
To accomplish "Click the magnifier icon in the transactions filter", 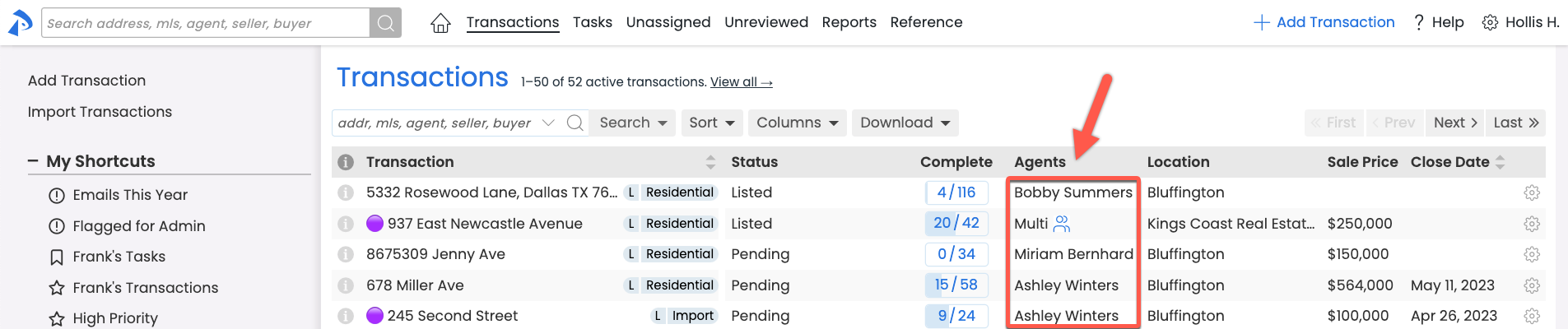I will (575, 123).
